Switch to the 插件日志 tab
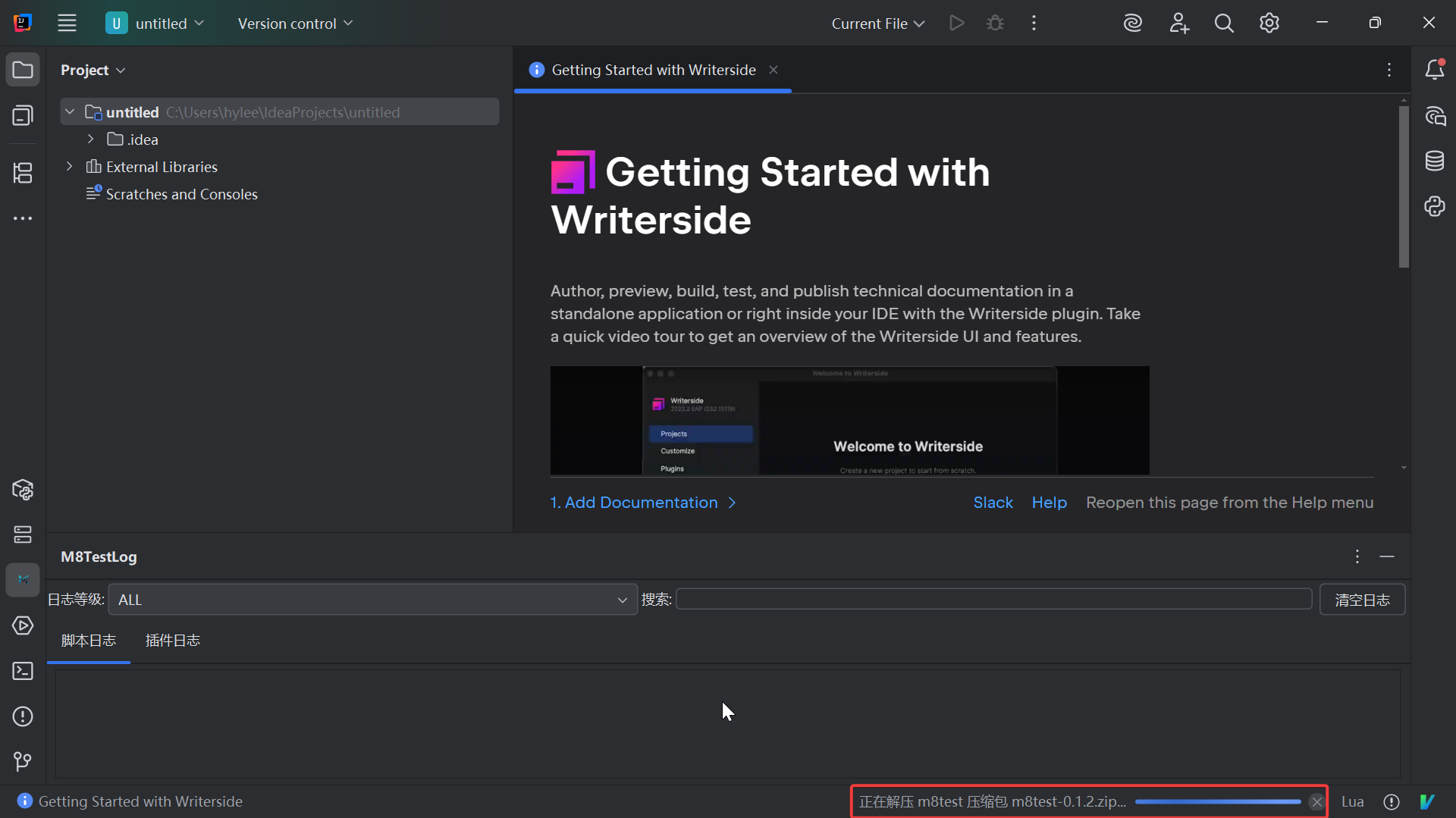Image resolution: width=1456 pixels, height=818 pixels. 173,641
